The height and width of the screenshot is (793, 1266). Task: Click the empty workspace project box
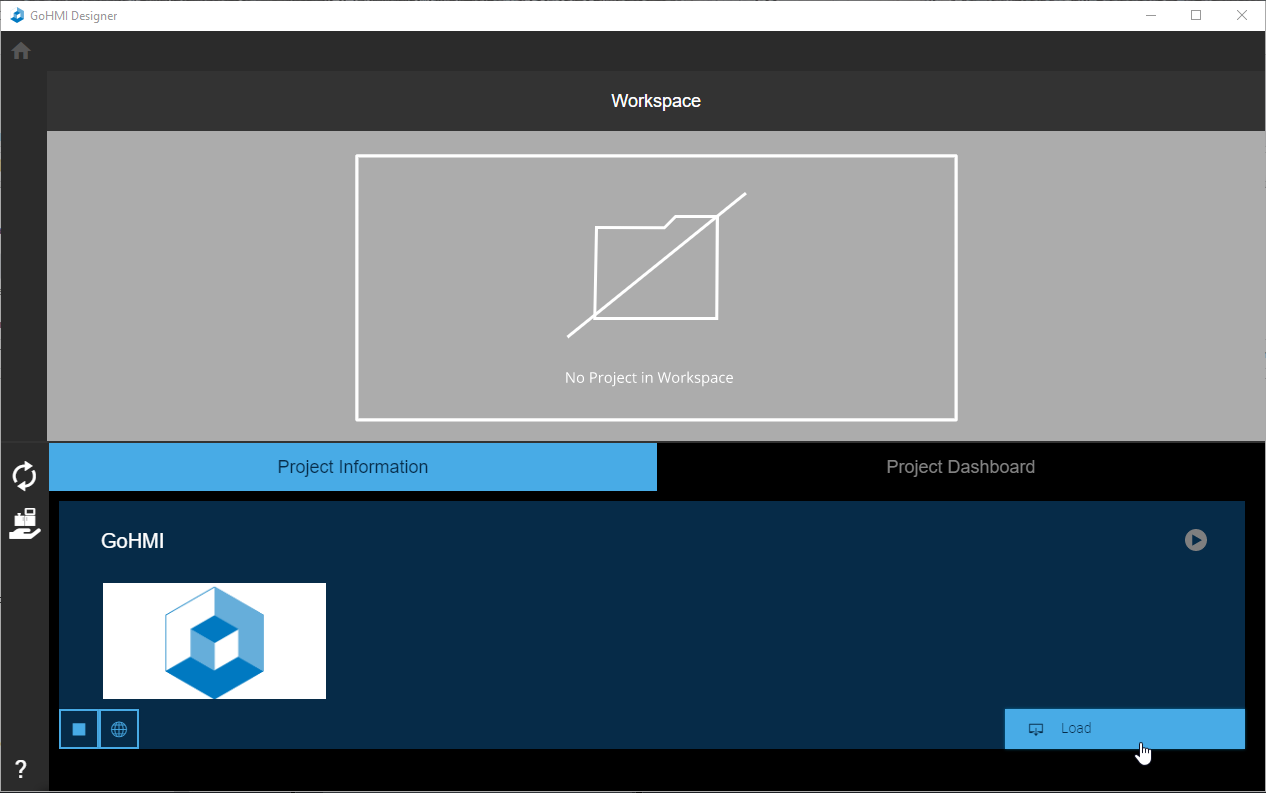pos(656,288)
